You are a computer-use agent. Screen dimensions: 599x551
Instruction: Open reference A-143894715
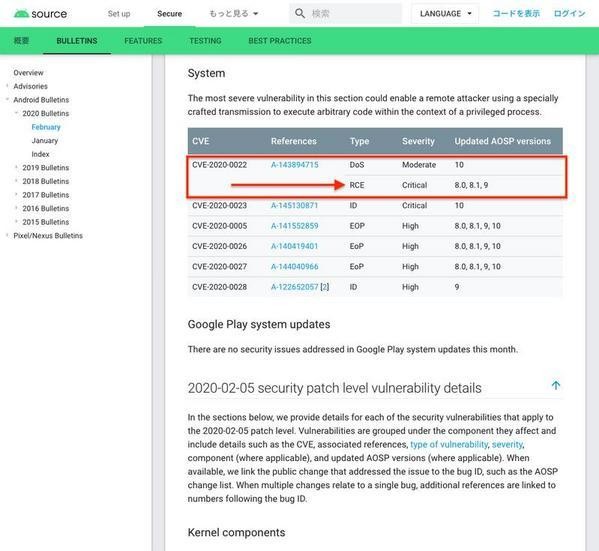[x=295, y=165]
